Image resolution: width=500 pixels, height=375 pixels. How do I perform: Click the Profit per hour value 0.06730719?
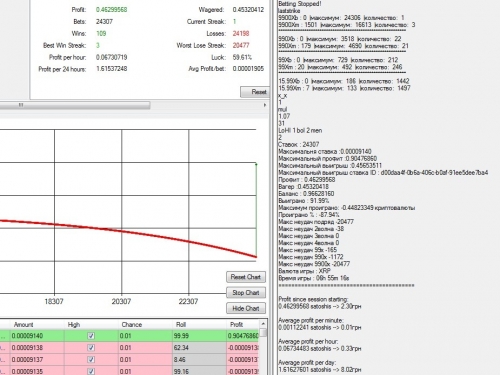(x=111, y=57)
